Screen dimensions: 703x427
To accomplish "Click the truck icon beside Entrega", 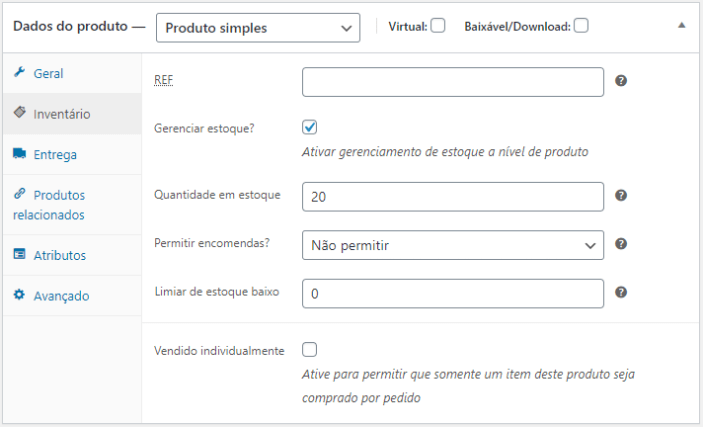I will [x=19, y=154].
